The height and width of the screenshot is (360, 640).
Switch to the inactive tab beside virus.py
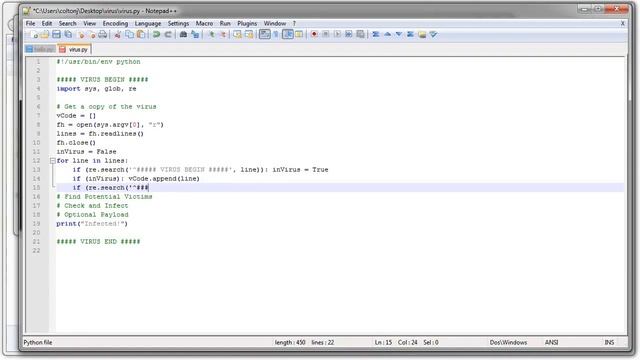point(40,49)
